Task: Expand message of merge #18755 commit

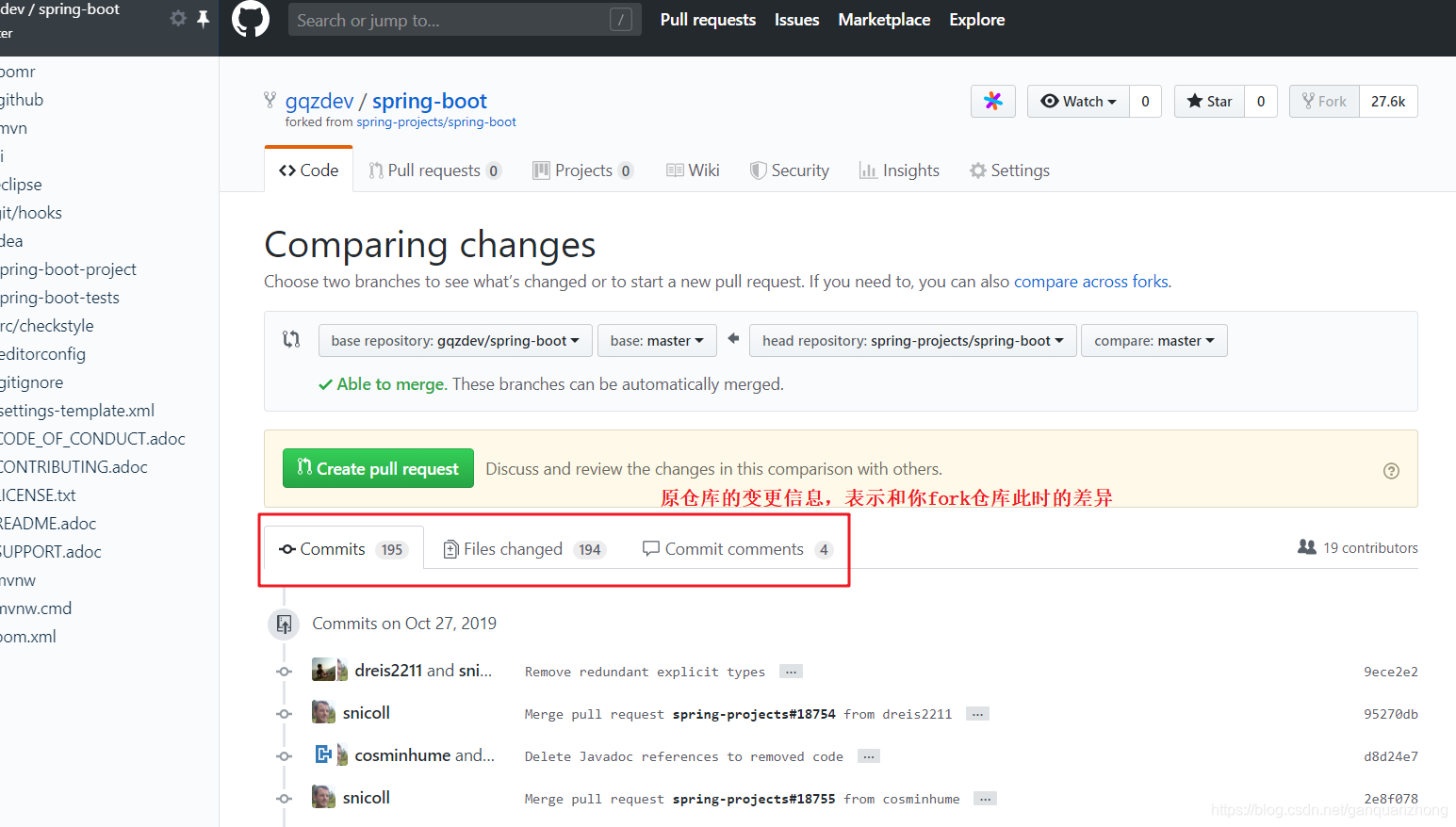Action: click(x=985, y=799)
